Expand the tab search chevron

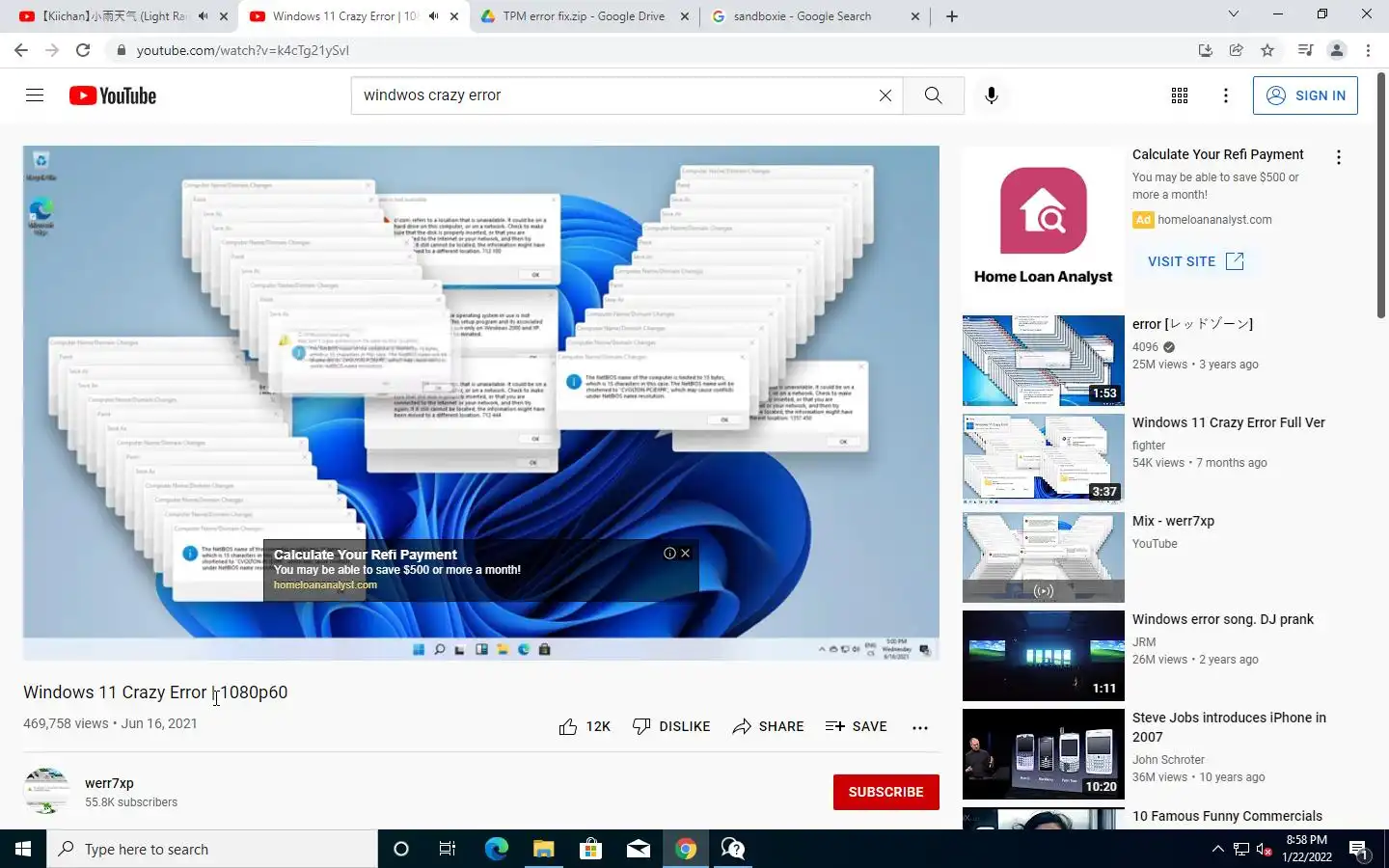click(1233, 14)
